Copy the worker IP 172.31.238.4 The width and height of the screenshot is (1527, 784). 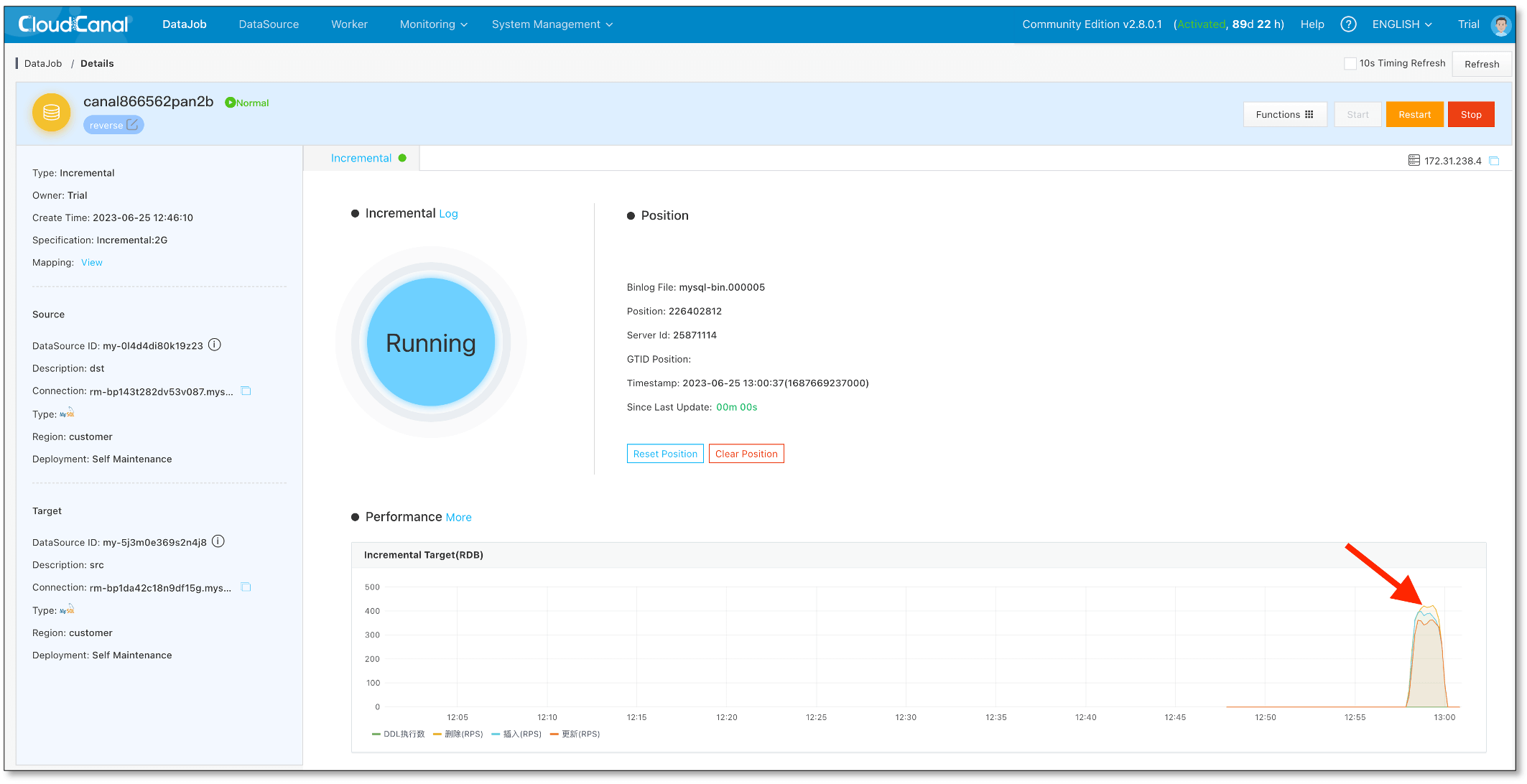[x=1494, y=161]
